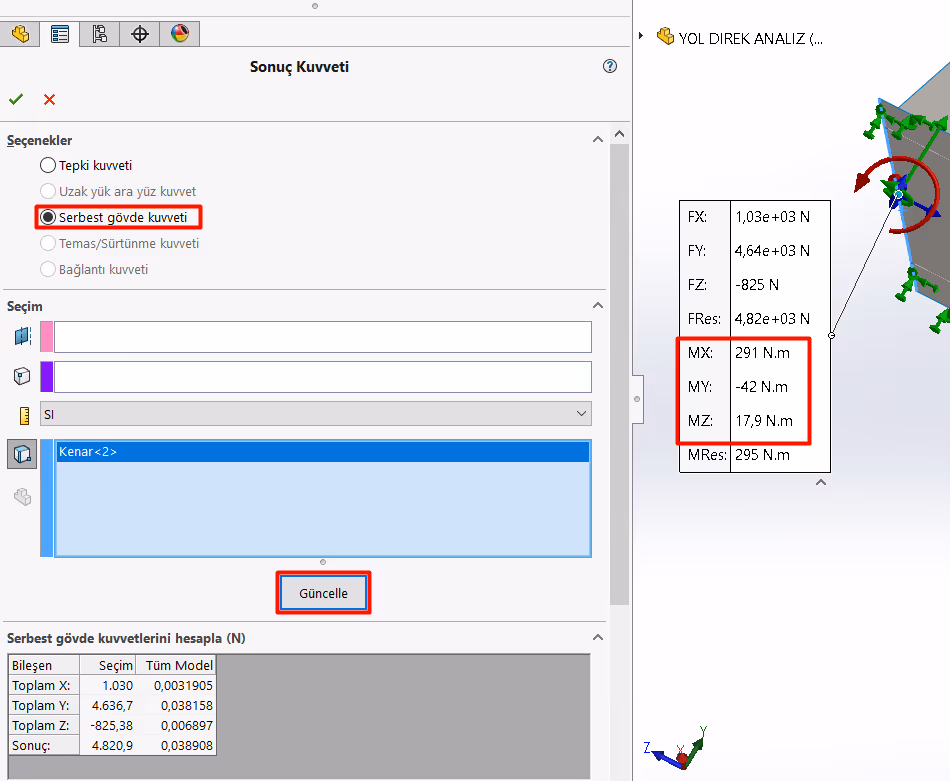
Task: Switch to the PropertyManager tab
Action: [60, 34]
